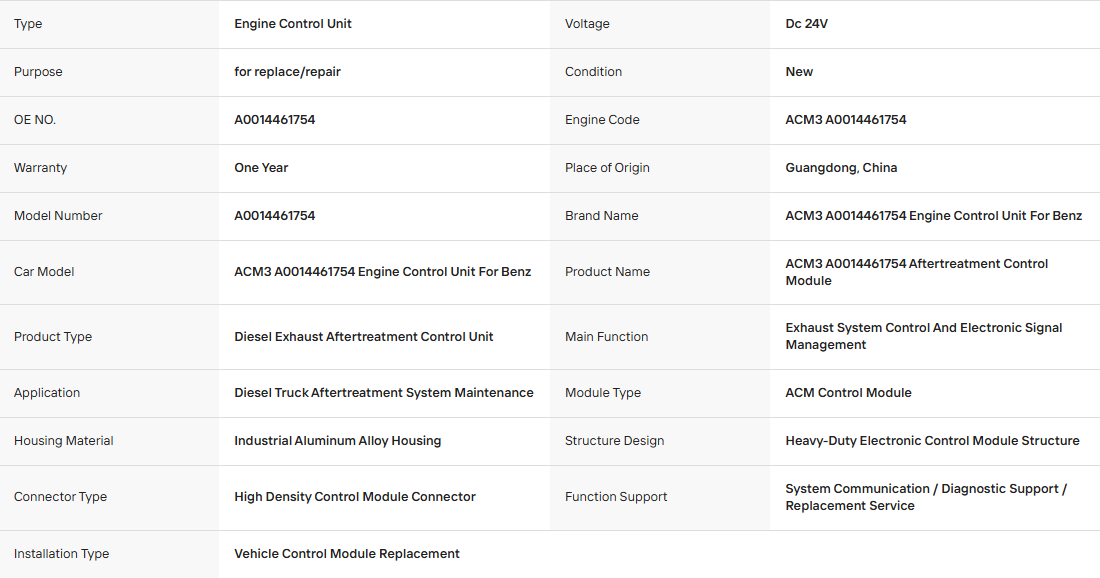Select the Car Model value for Benz
This screenshot has width=1100, height=578.
[382, 272]
